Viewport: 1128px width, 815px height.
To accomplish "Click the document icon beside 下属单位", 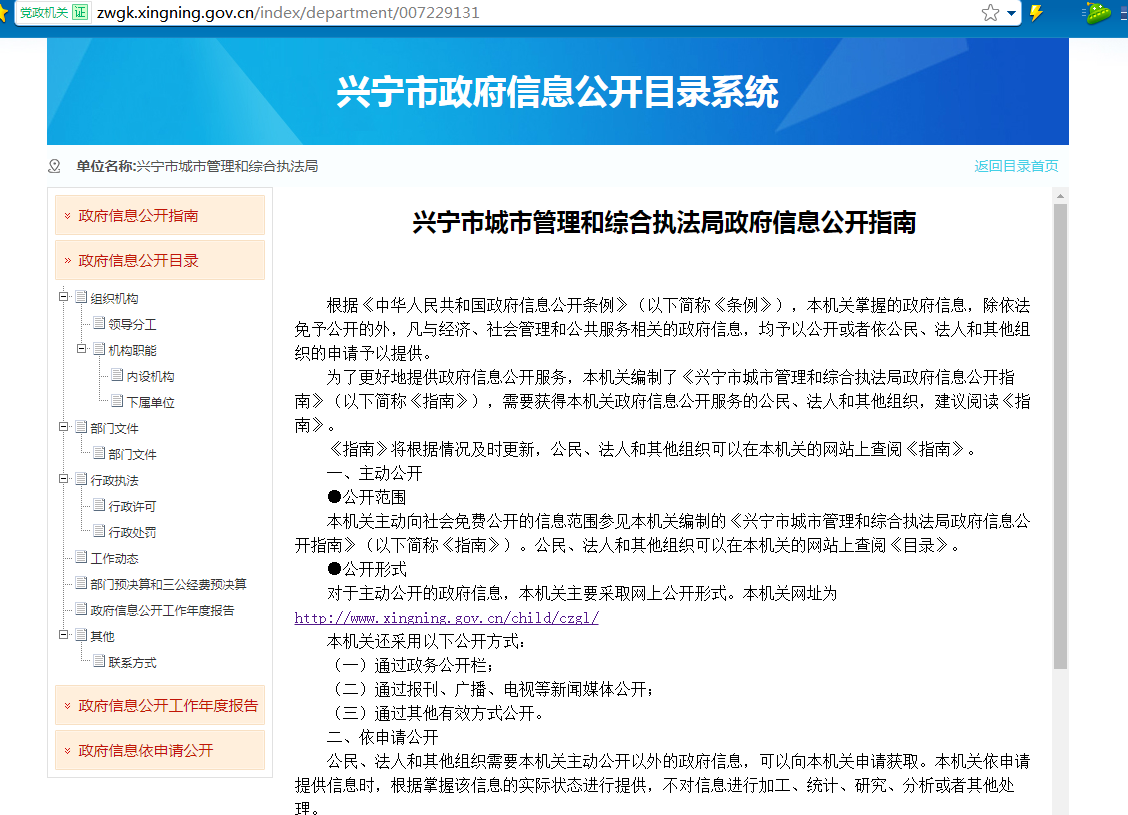I will click(117, 401).
